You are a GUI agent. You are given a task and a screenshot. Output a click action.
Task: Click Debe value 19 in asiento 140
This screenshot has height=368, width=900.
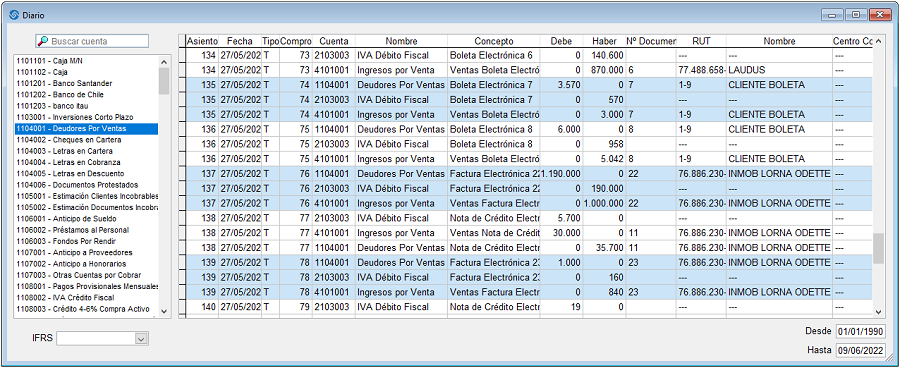tap(561, 307)
